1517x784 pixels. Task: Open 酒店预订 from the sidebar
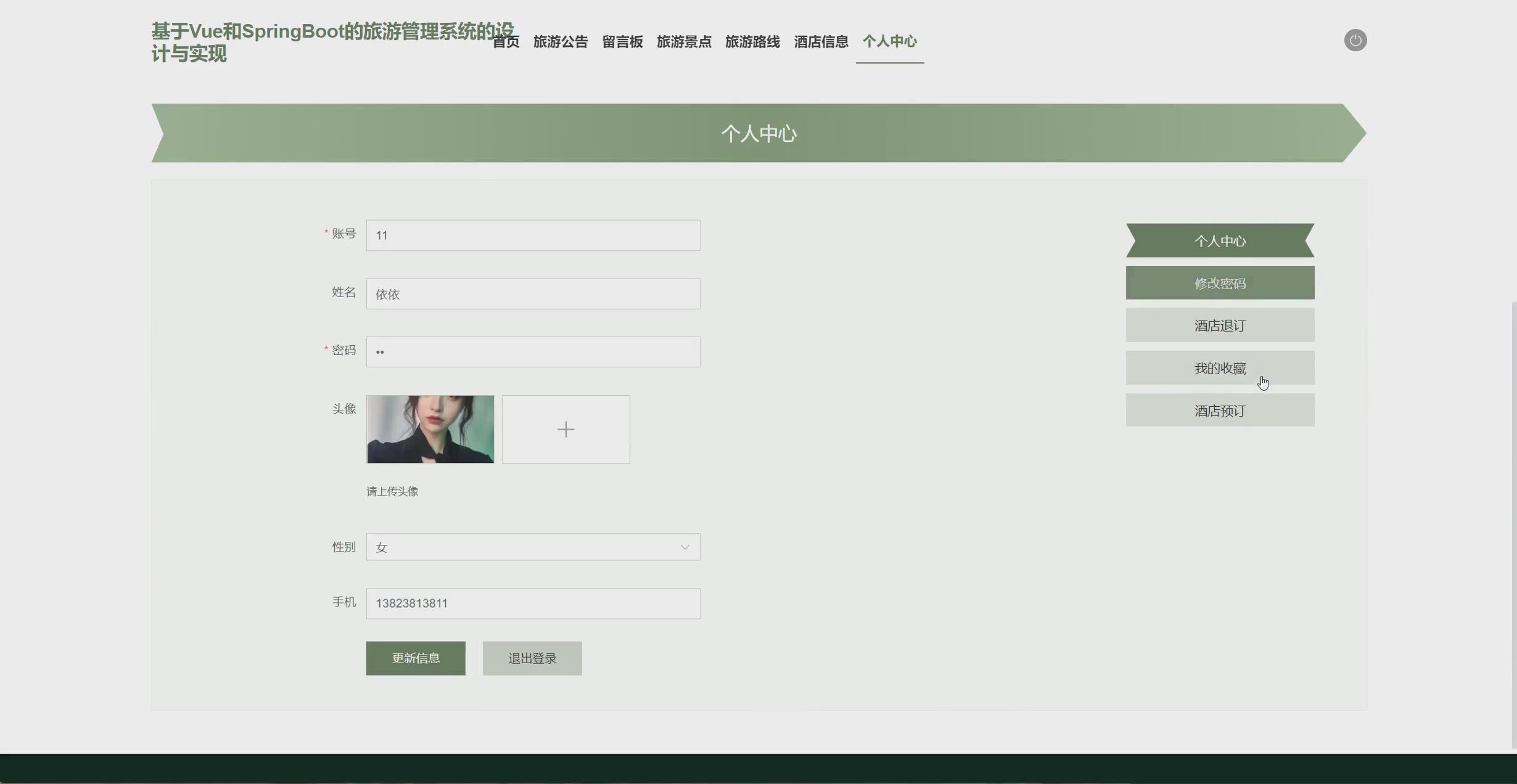(1220, 410)
